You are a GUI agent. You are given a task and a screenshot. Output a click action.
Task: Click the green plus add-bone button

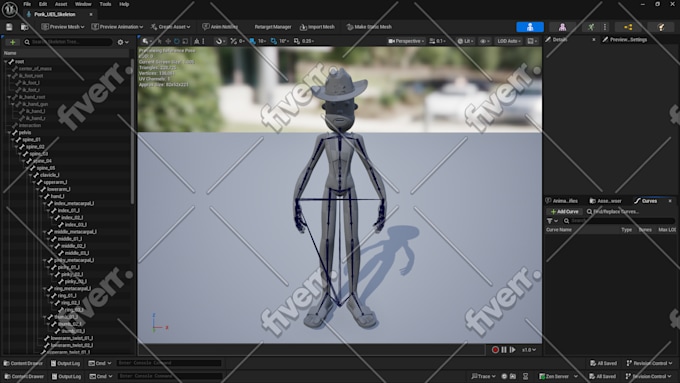pos(13,42)
